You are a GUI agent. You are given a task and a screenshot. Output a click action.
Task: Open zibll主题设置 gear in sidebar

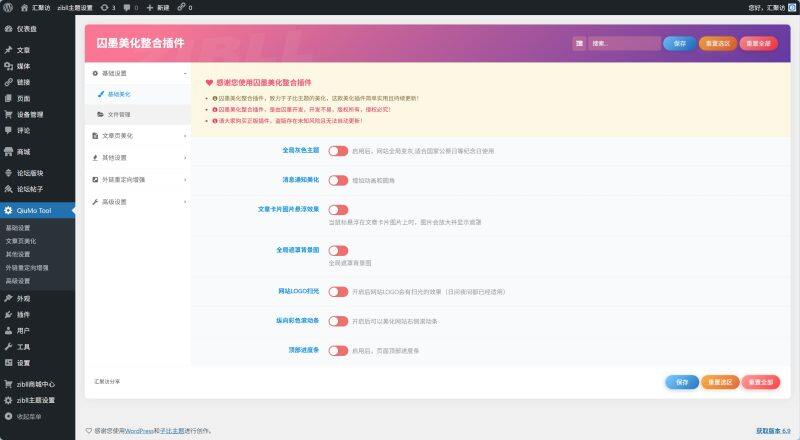click(8, 400)
